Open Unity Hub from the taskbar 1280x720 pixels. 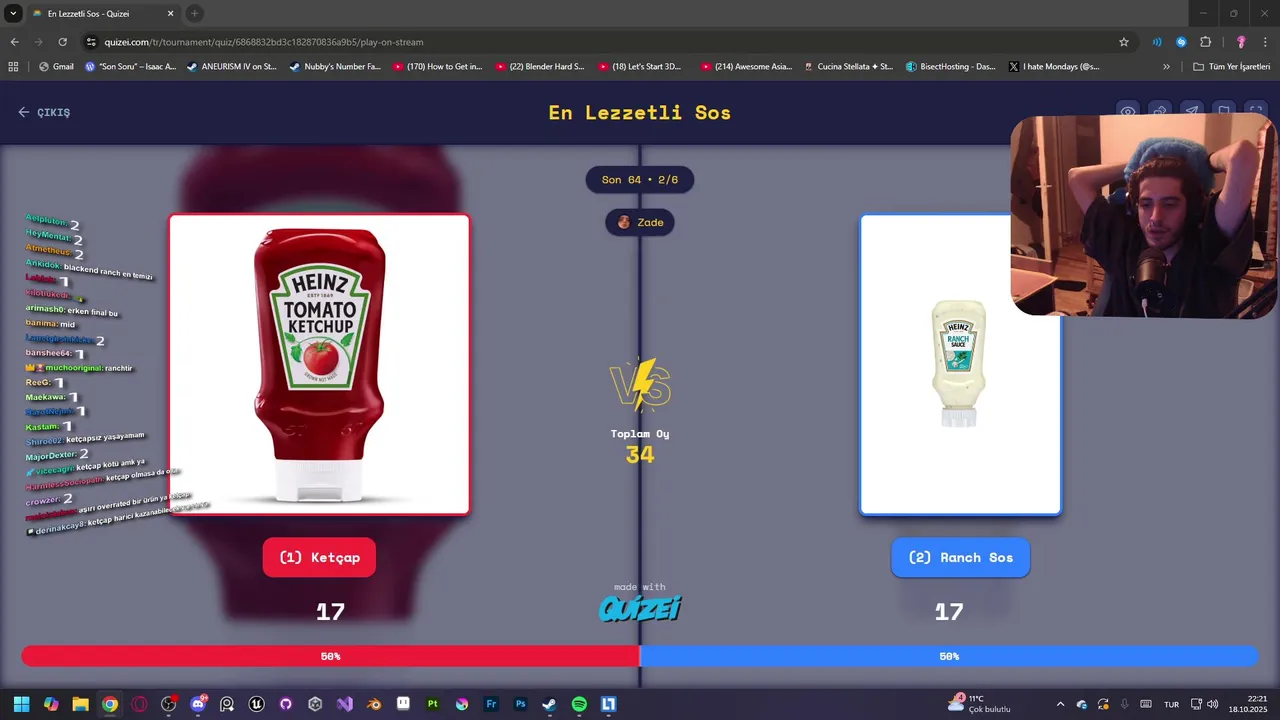pyautogui.click(x=315, y=704)
